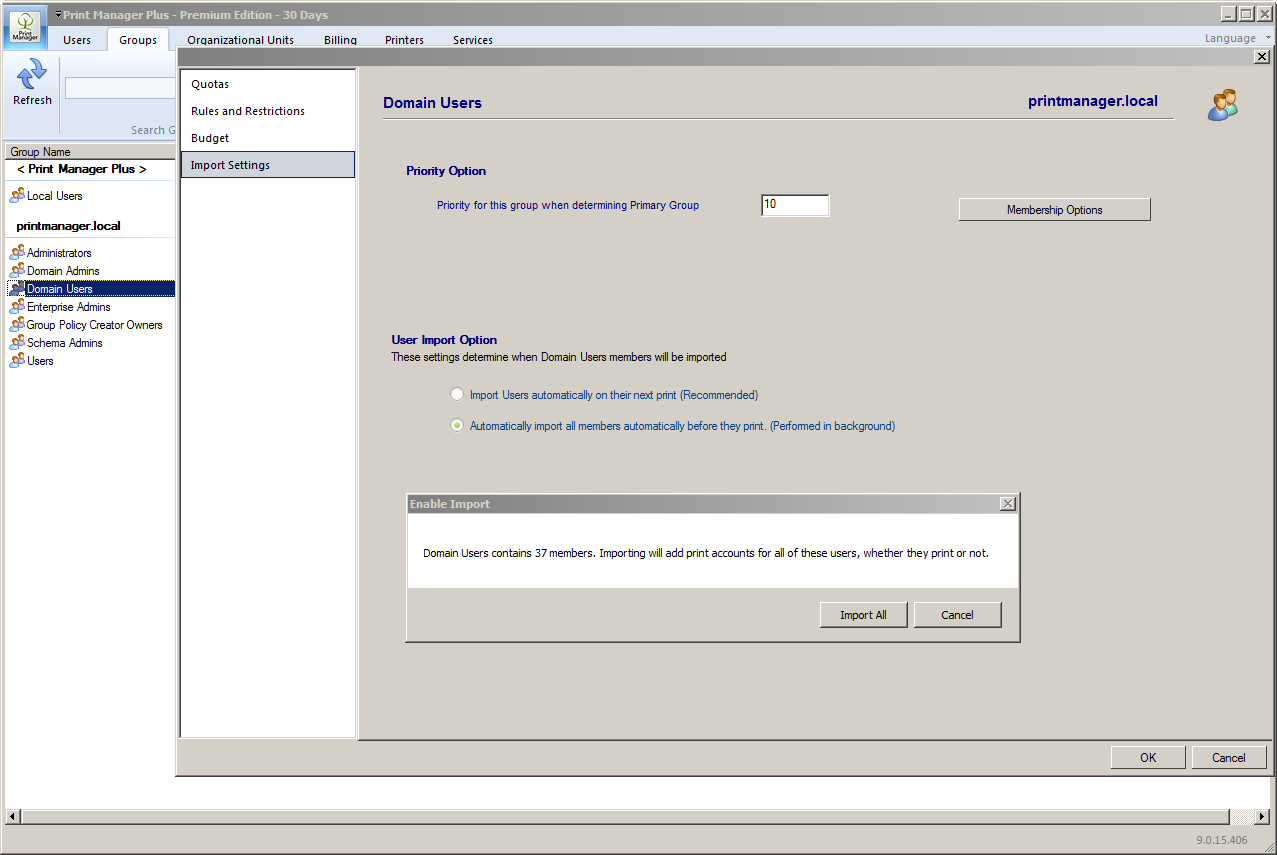Open the Rules and Restrictions page
The height and width of the screenshot is (855, 1277).
268,111
